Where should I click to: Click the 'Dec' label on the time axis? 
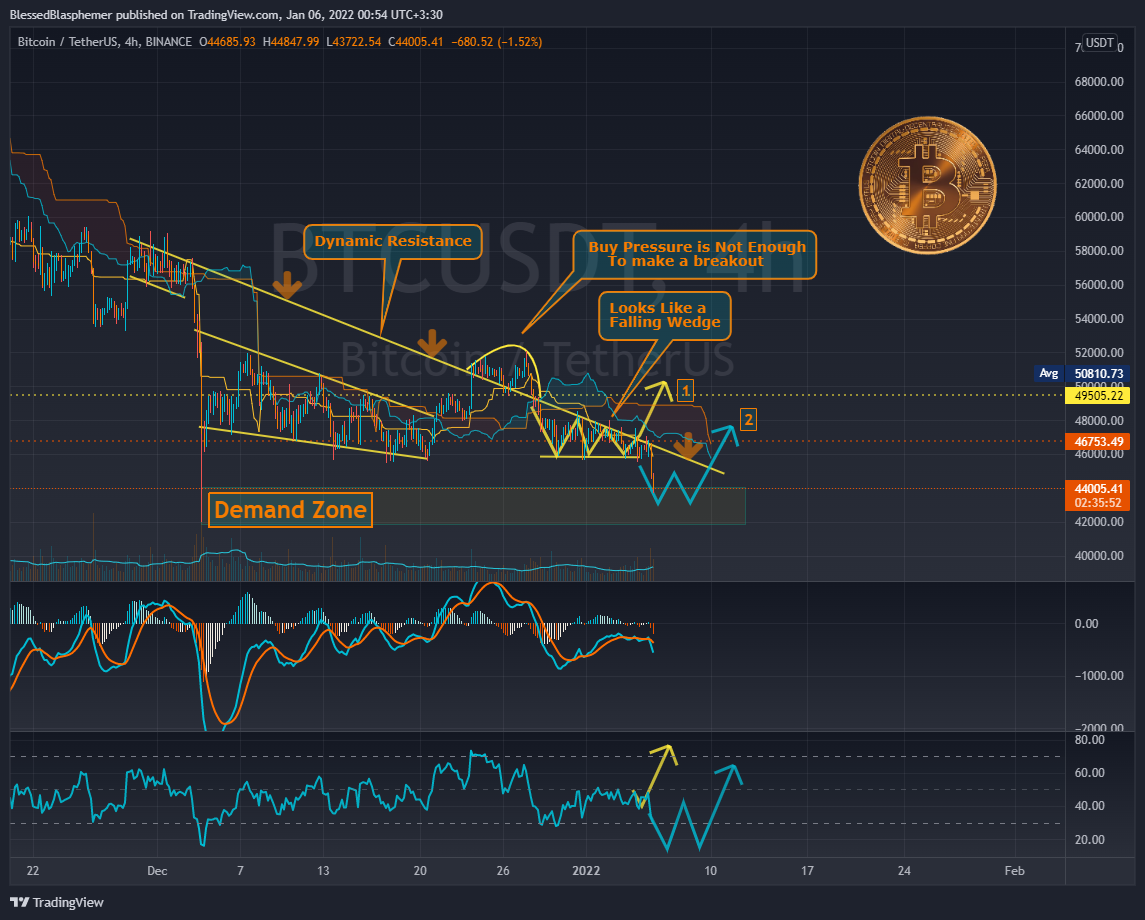[157, 870]
